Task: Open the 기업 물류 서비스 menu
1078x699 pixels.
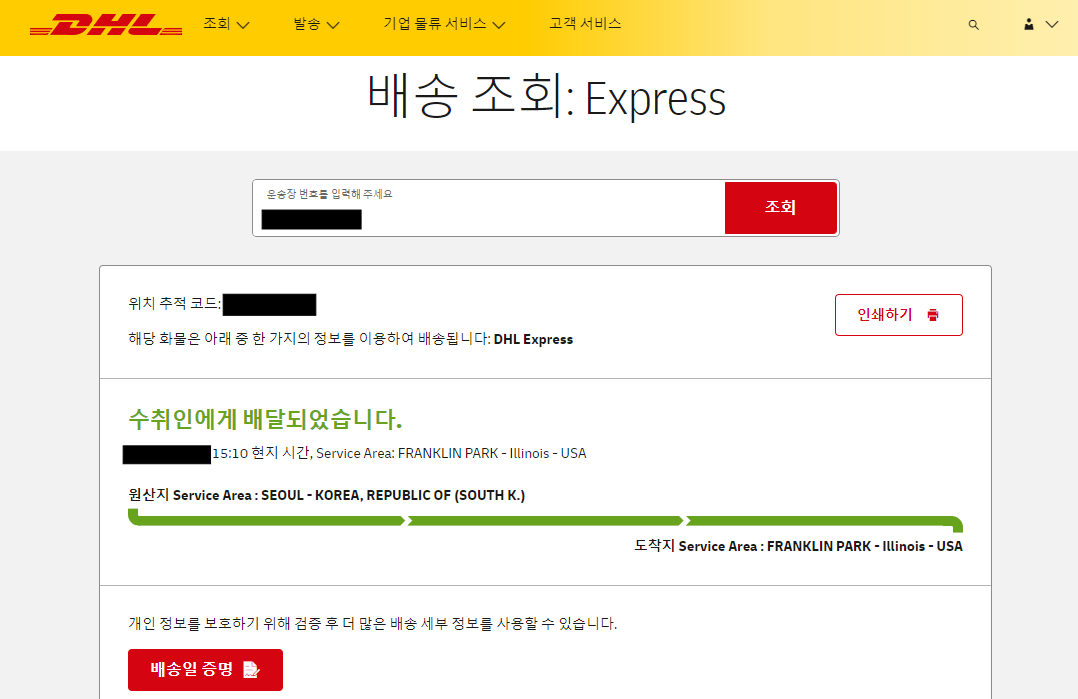Action: (x=435, y=24)
